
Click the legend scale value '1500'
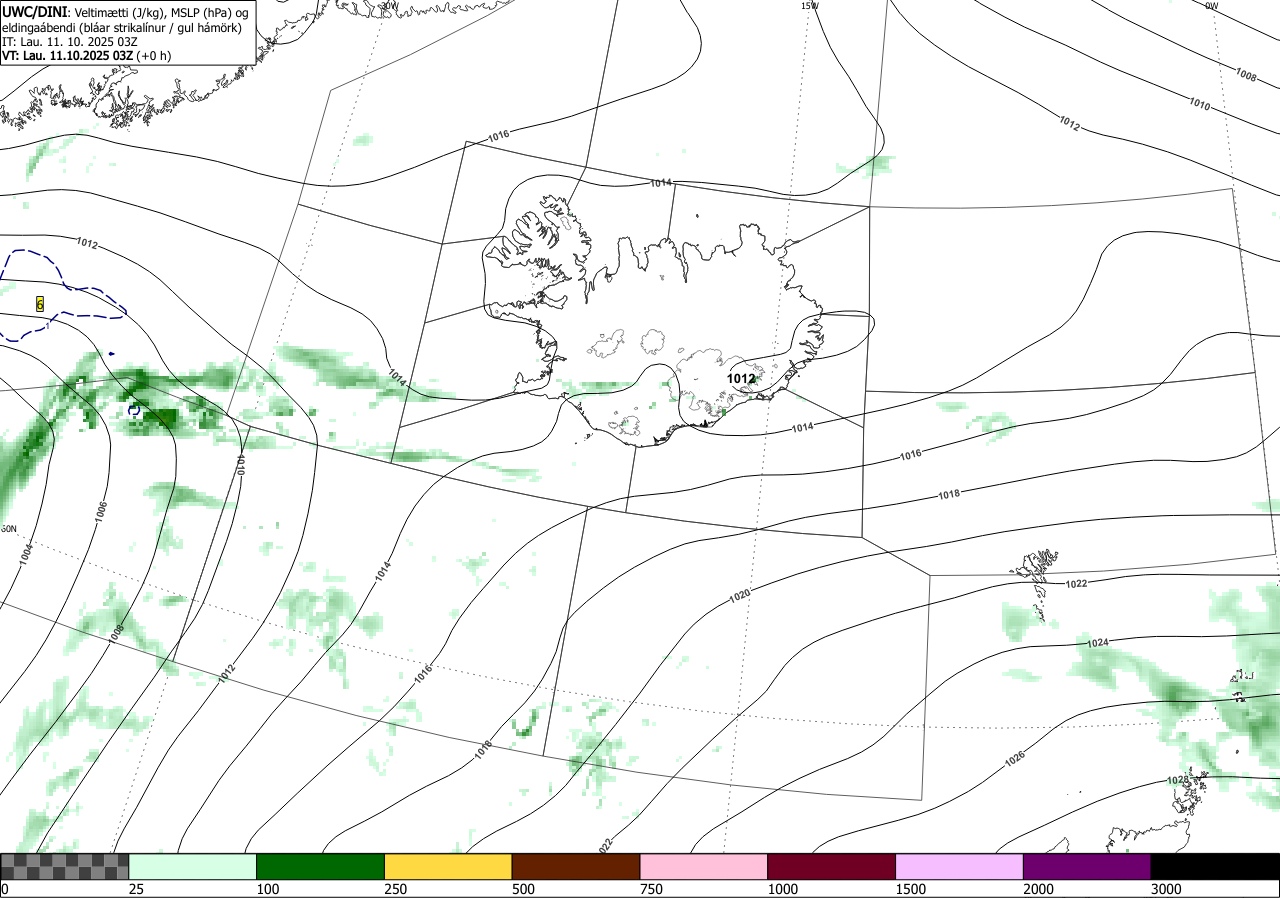point(910,889)
